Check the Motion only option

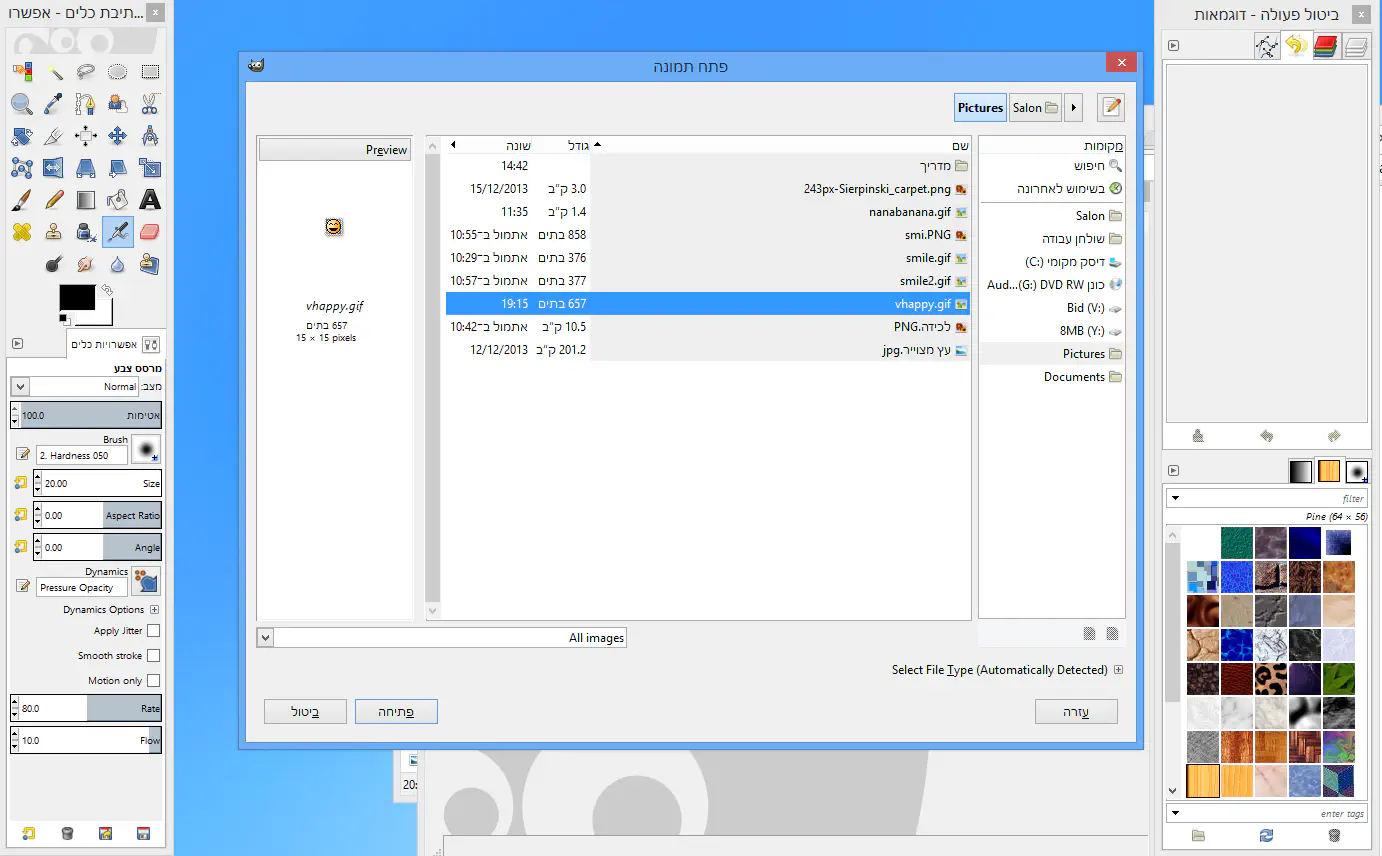pos(153,681)
